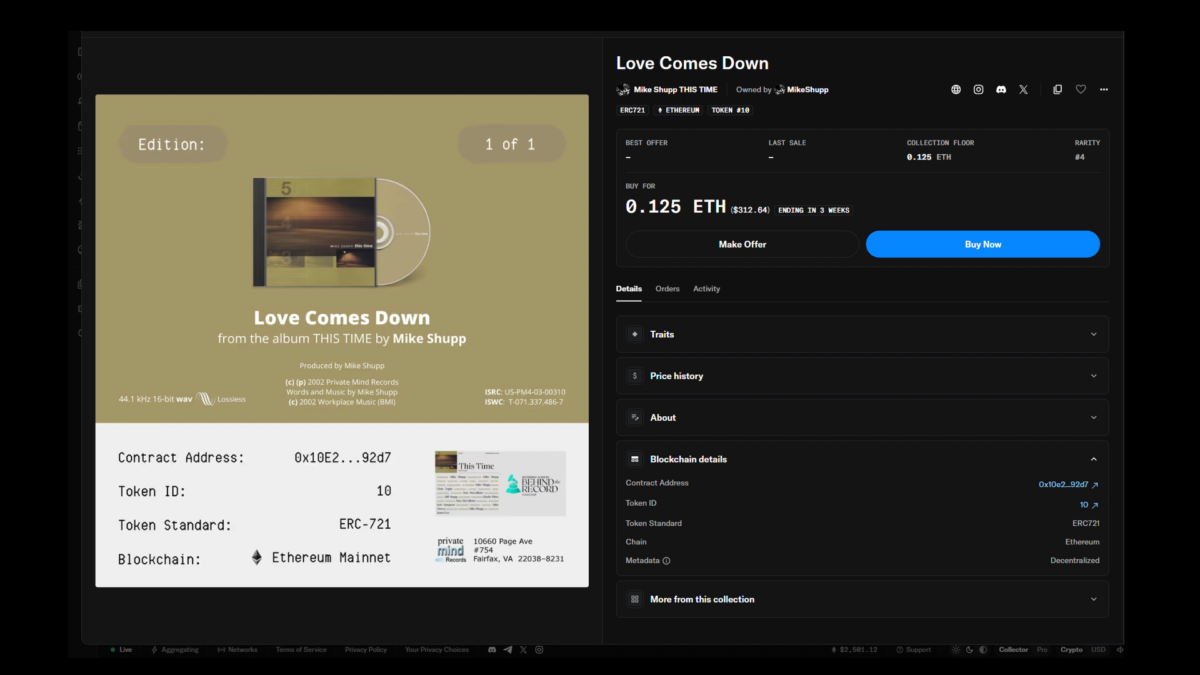Click the Blockchain details section icon
Screen dimensions: 1200x675
point(634,460)
